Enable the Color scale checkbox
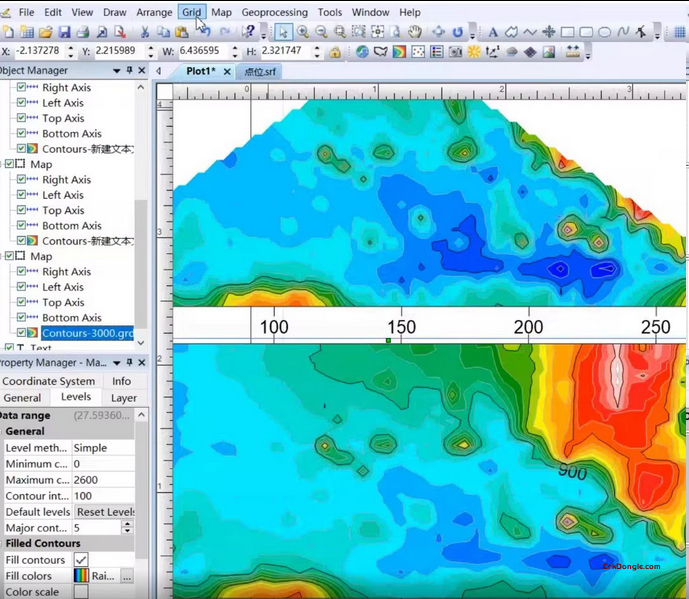Image resolution: width=689 pixels, height=599 pixels. [x=81, y=592]
